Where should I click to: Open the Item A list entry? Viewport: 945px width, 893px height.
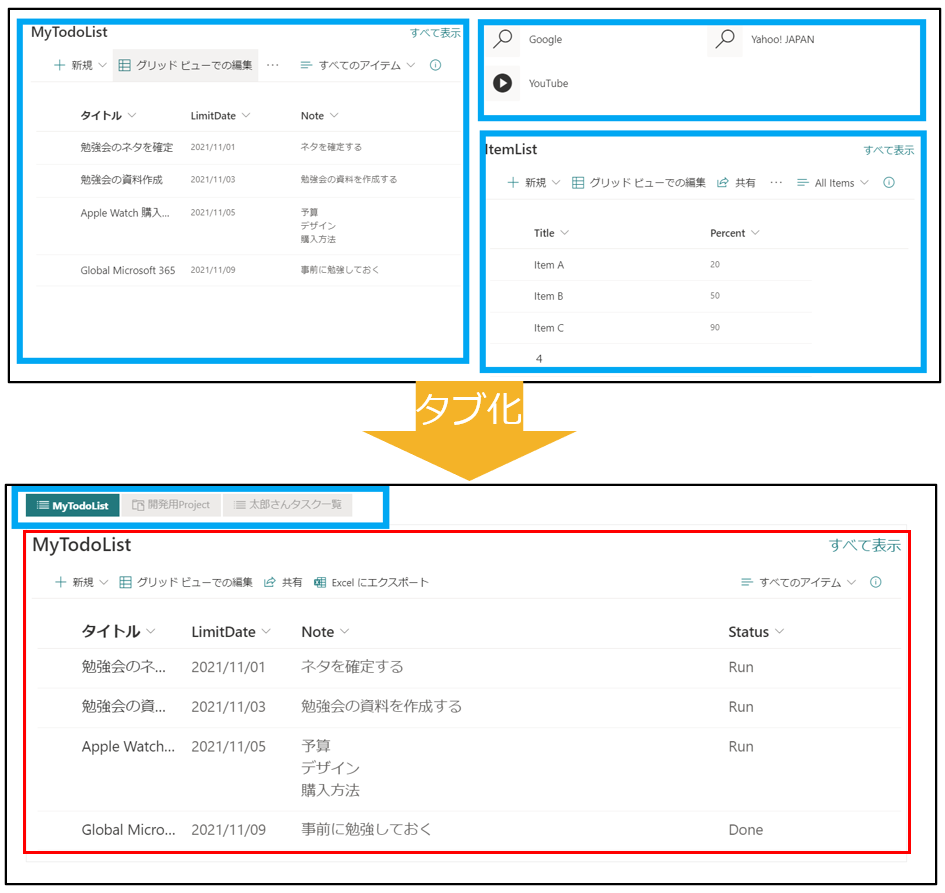tap(549, 265)
